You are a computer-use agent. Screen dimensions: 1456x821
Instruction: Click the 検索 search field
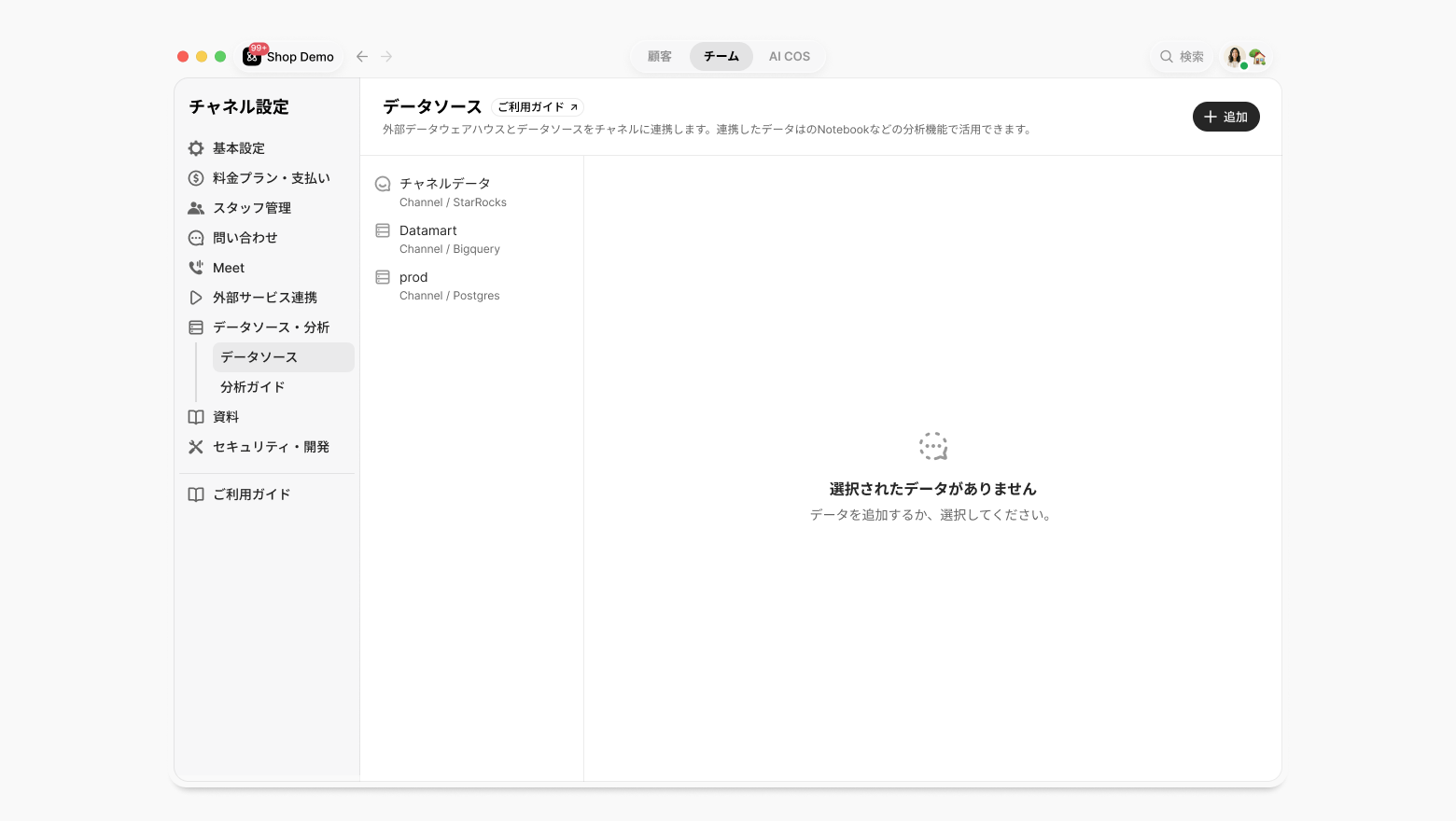point(1182,57)
